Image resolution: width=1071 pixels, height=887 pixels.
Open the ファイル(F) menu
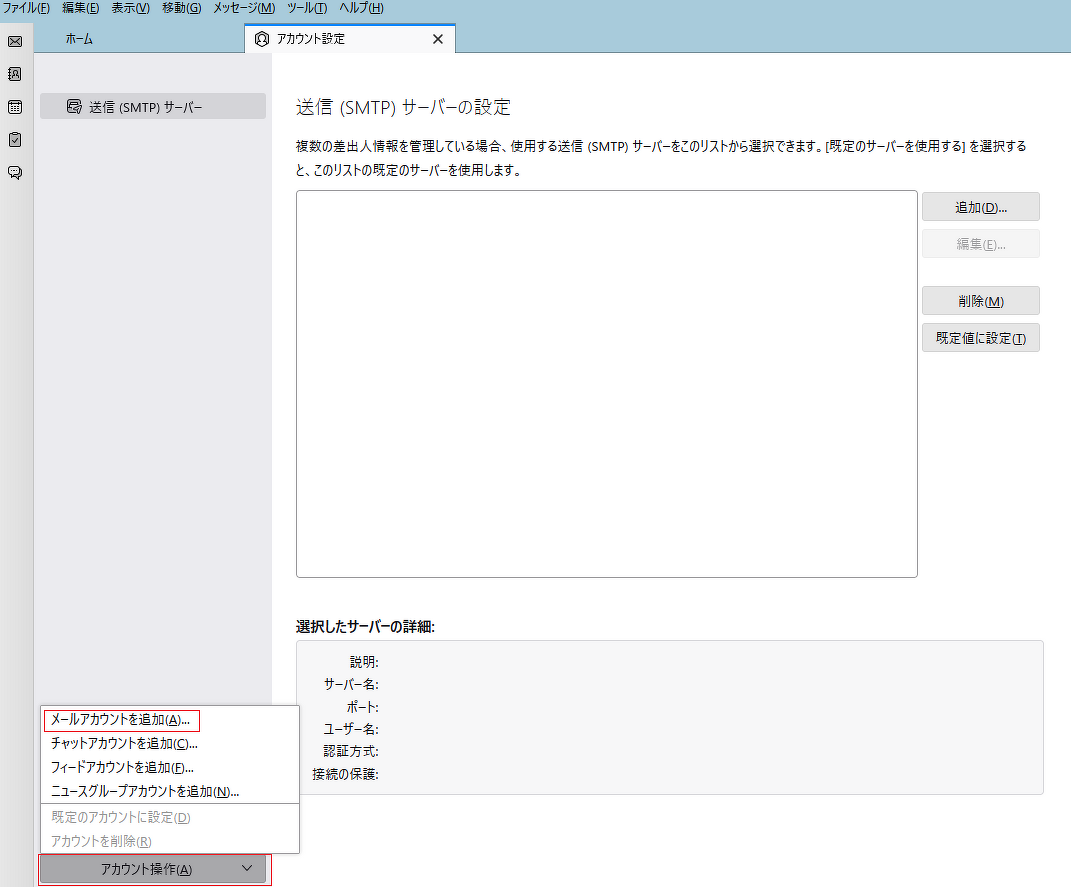[x=26, y=8]
